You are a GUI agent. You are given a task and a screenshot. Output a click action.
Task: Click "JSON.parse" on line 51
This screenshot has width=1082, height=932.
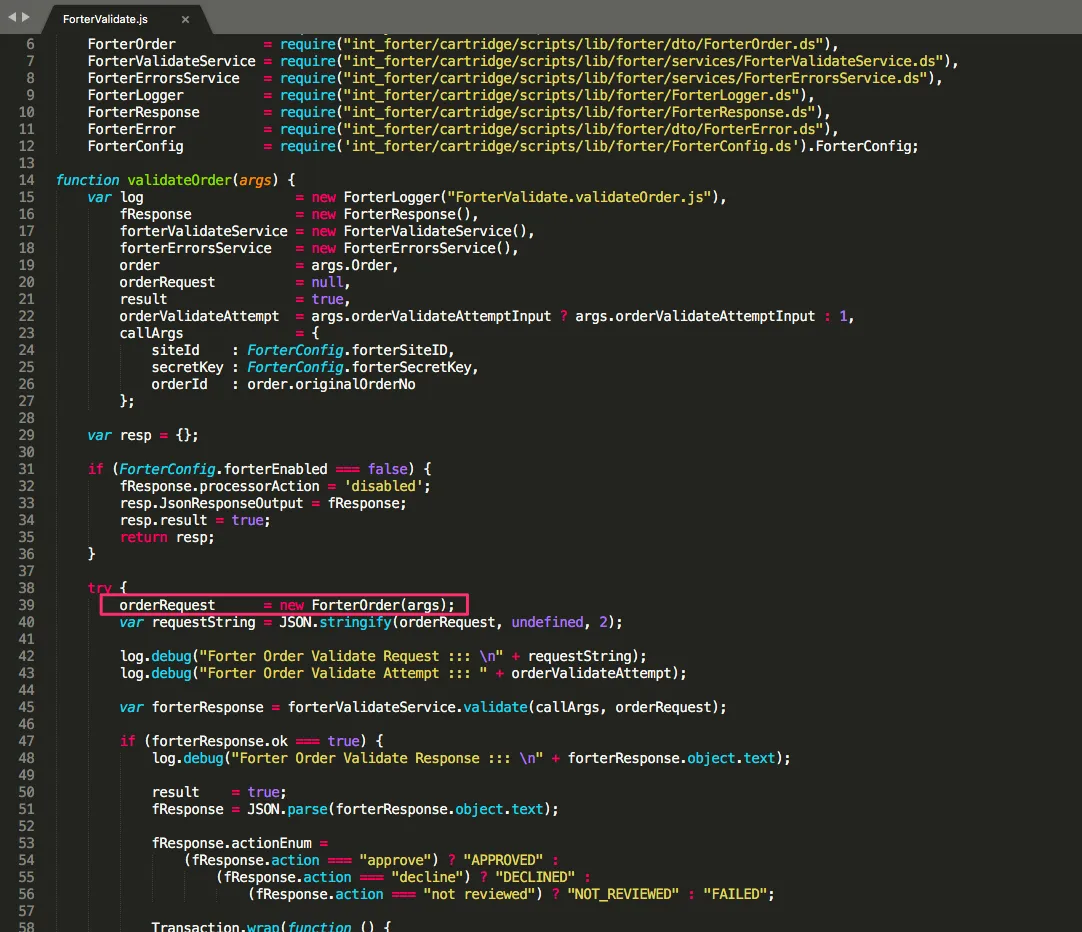(x=287, y=809)
